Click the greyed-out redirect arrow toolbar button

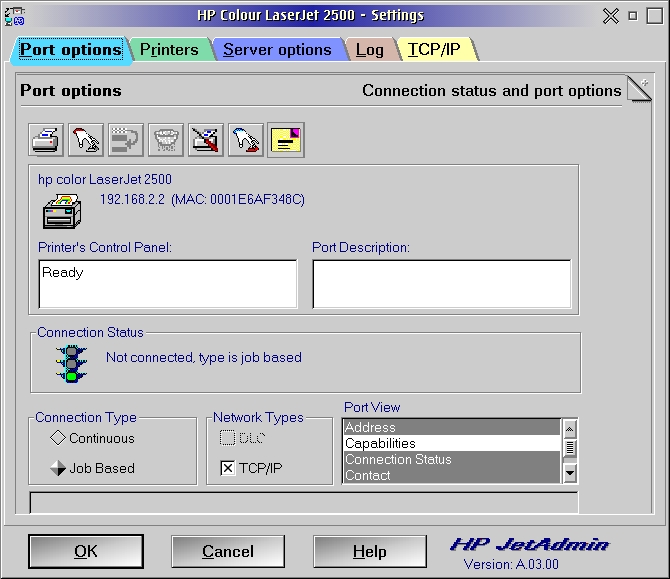click(x=126, y=140)
